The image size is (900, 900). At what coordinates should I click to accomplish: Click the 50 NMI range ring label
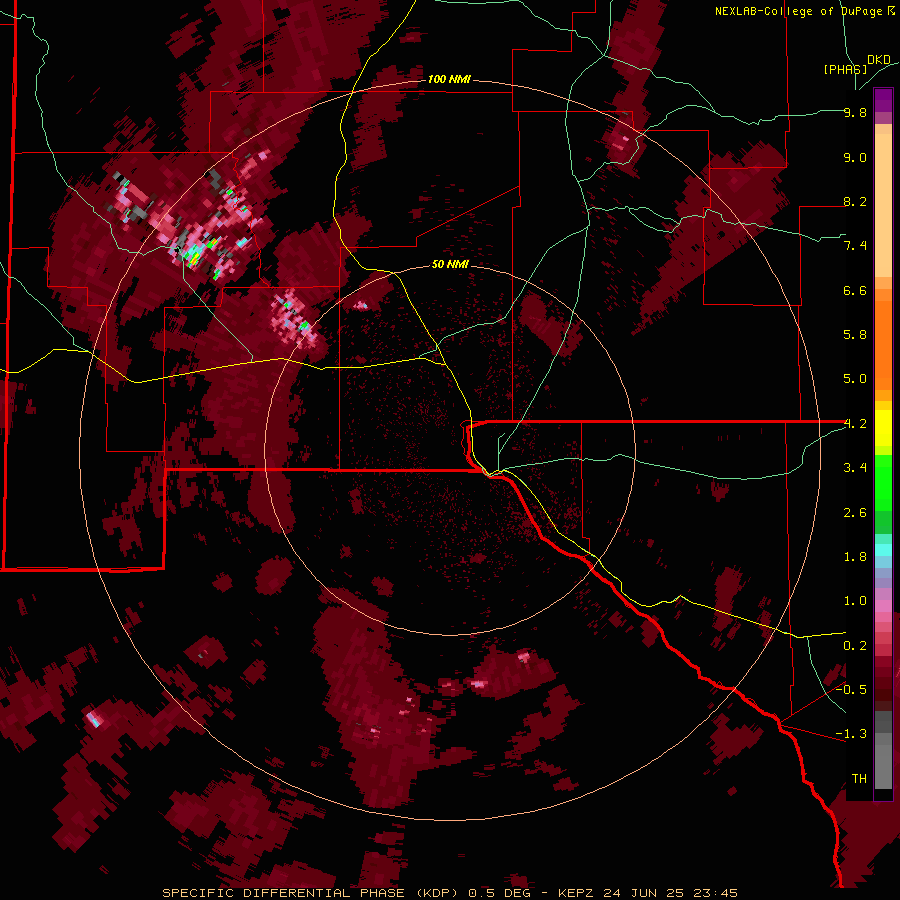click(x=450, y=264)
